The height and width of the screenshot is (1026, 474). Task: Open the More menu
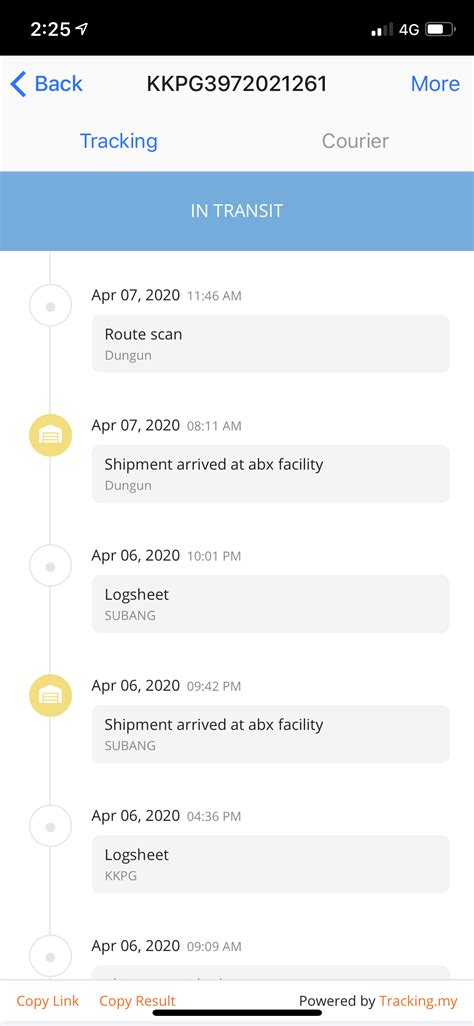[435, 84]
